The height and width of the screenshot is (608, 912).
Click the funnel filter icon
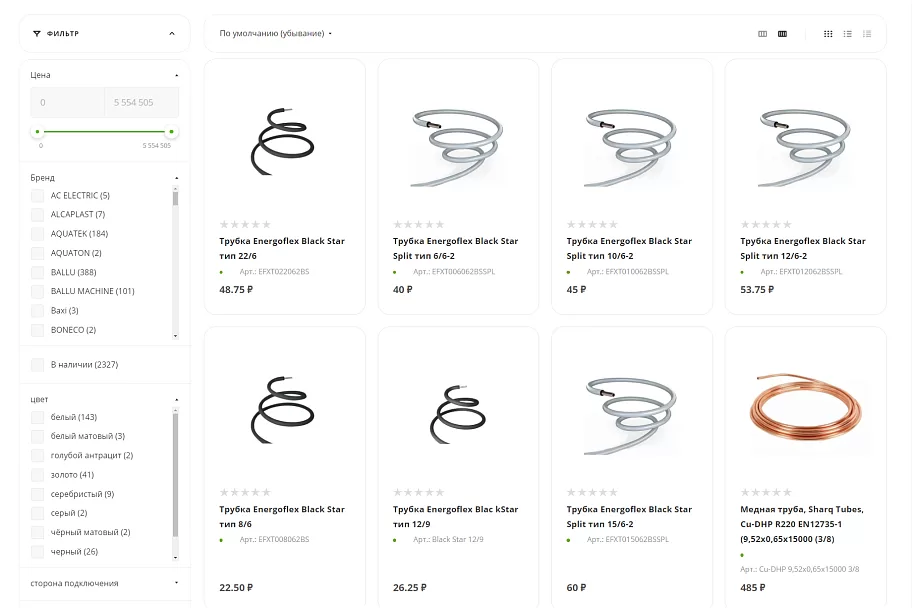point(37,34)
